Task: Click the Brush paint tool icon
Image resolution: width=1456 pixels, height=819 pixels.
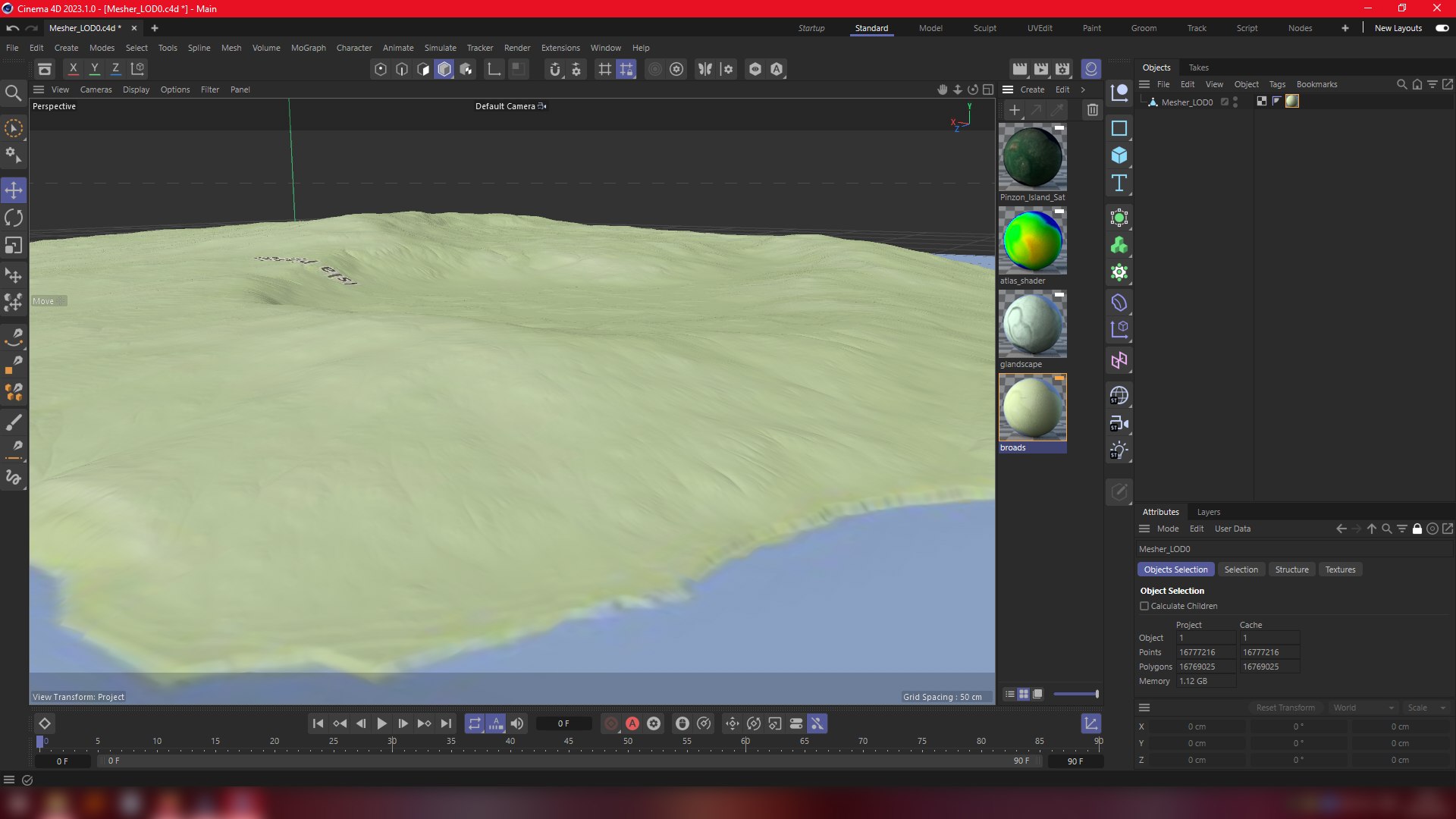Action: (14, 422)
